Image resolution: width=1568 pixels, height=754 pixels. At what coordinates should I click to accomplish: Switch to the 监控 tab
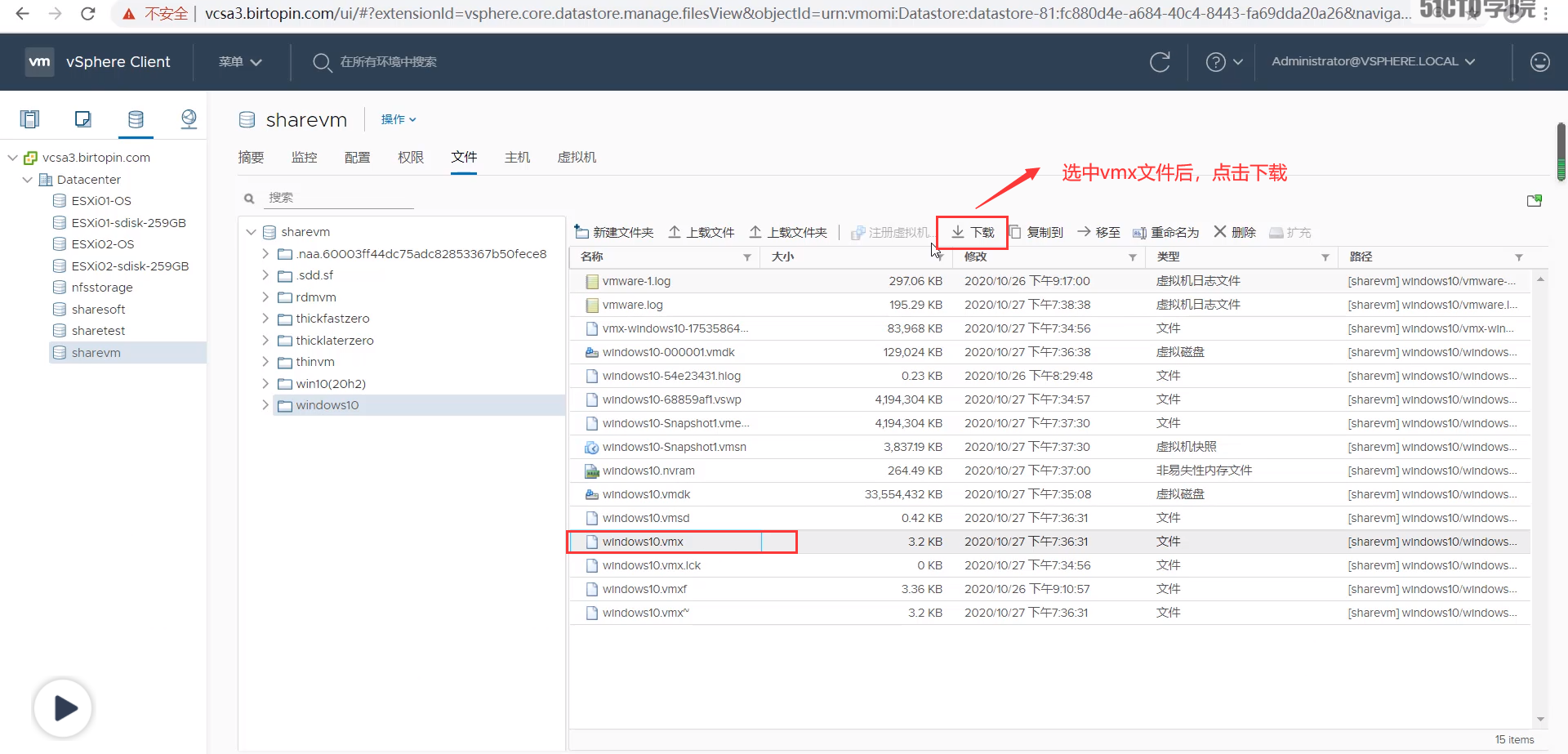[x=304, y=158]
